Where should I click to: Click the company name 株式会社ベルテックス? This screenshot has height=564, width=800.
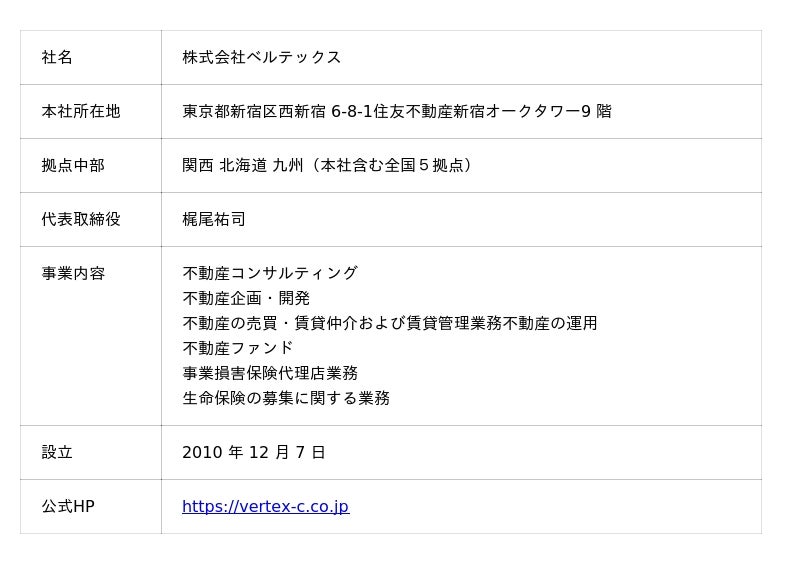click(262, 58)
